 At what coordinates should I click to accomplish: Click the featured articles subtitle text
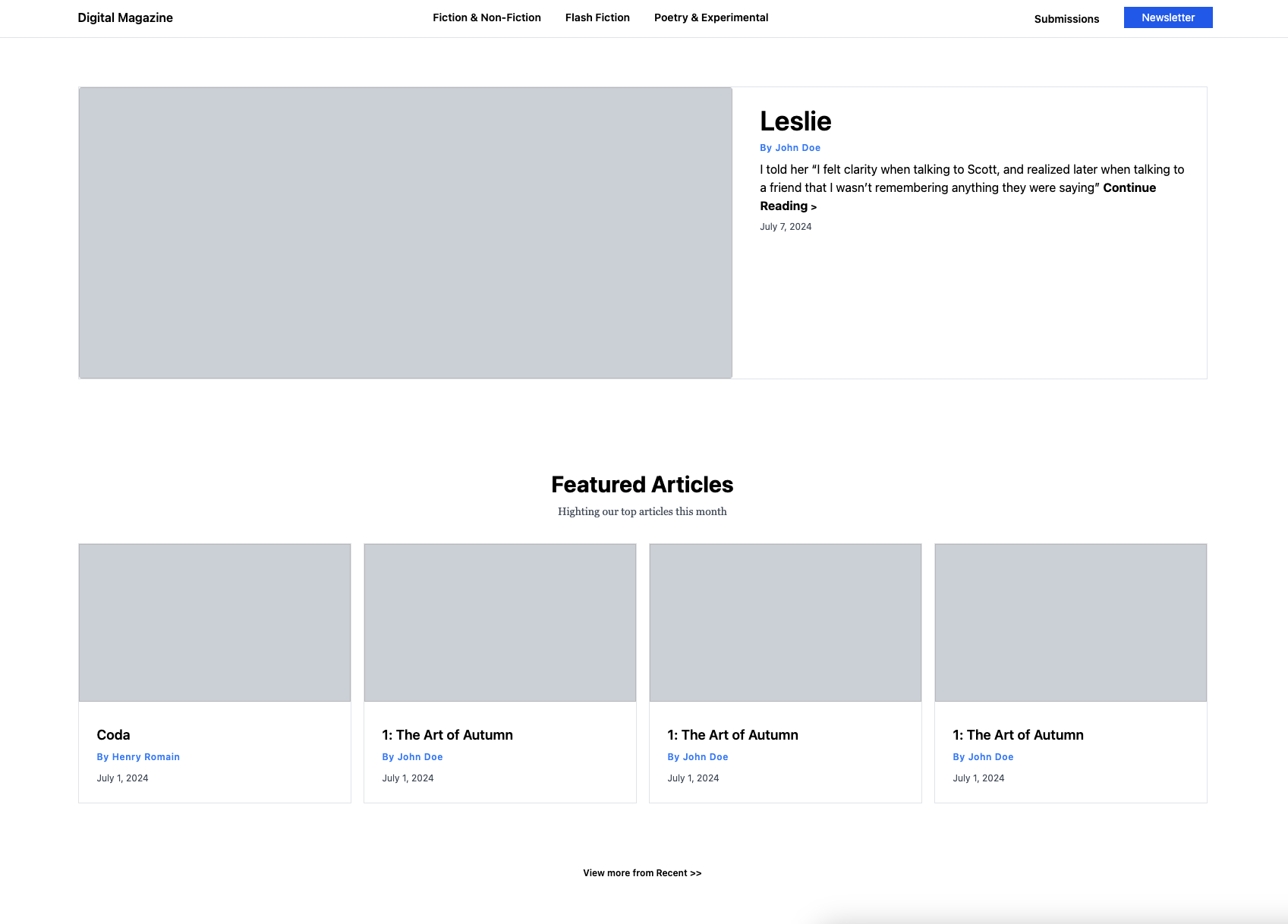click(642, 512)
